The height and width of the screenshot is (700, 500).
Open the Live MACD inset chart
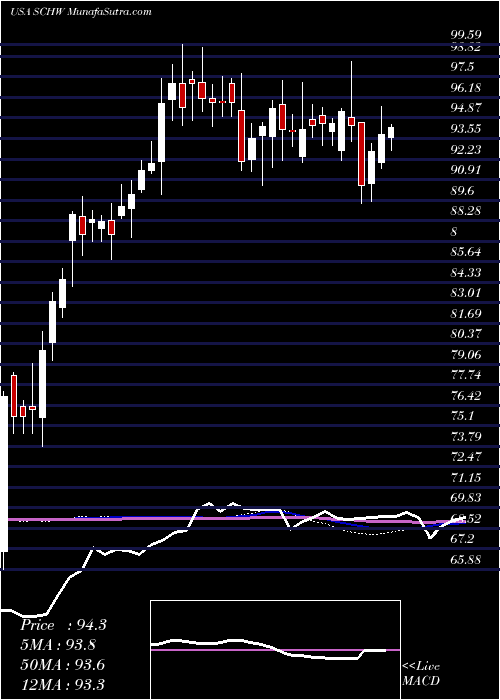(275, 650)
